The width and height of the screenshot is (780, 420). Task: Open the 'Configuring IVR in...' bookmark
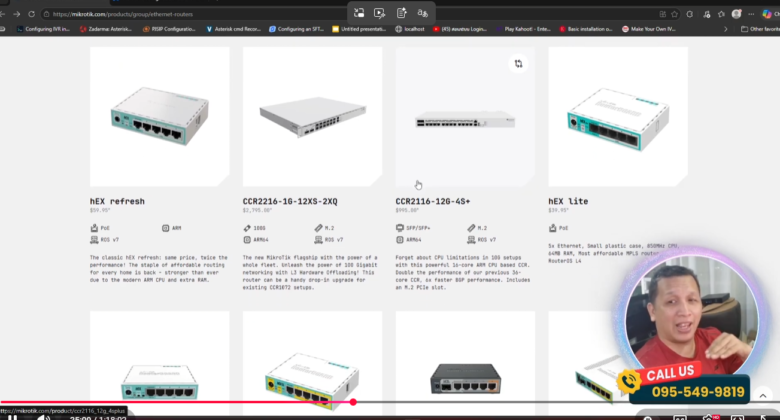pyautogui.click(x=43, y=29)
